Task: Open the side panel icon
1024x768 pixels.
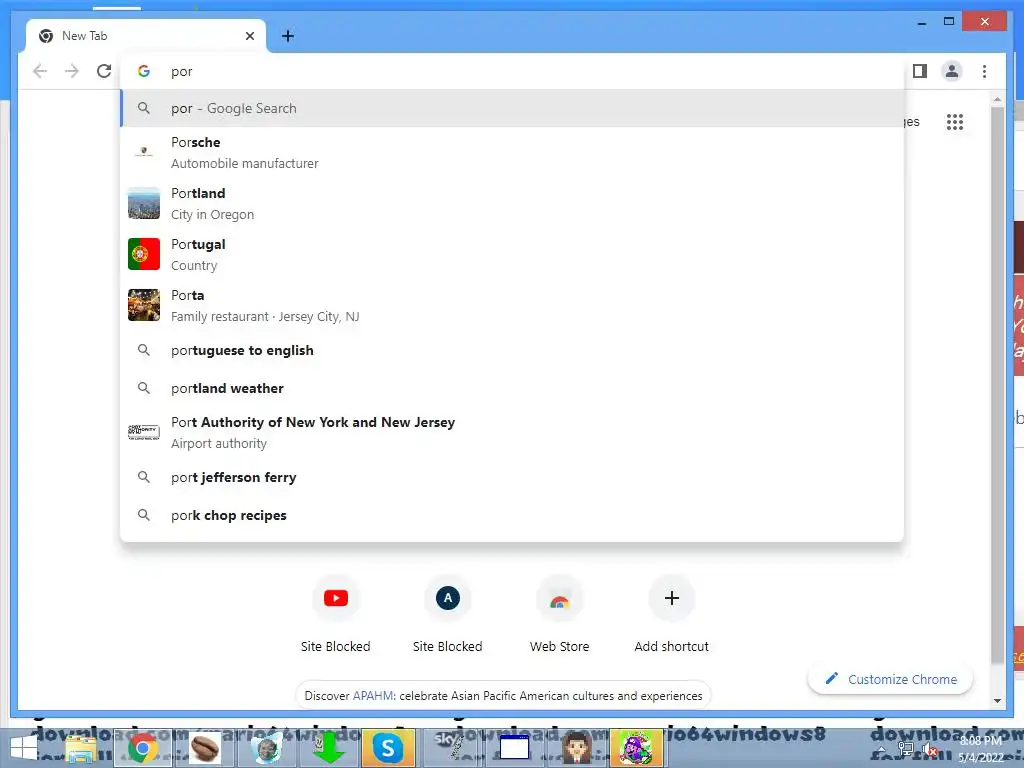Action: tap(920, 71)
